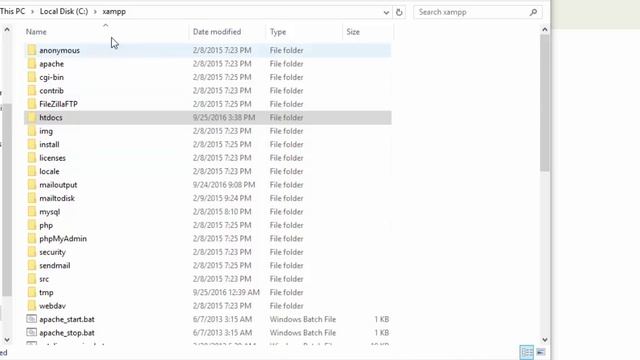Click the install folder icon
640x360 pixels.
(32, 144)
